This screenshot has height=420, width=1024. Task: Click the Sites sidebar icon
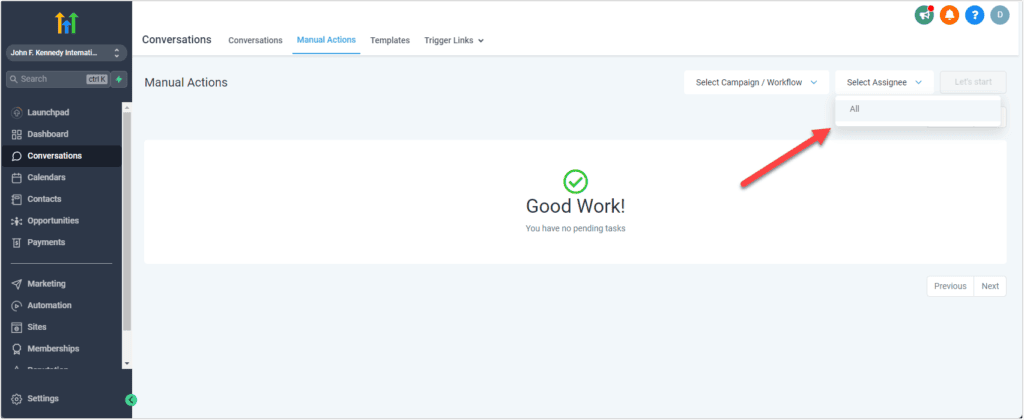[x=17, y=327]
